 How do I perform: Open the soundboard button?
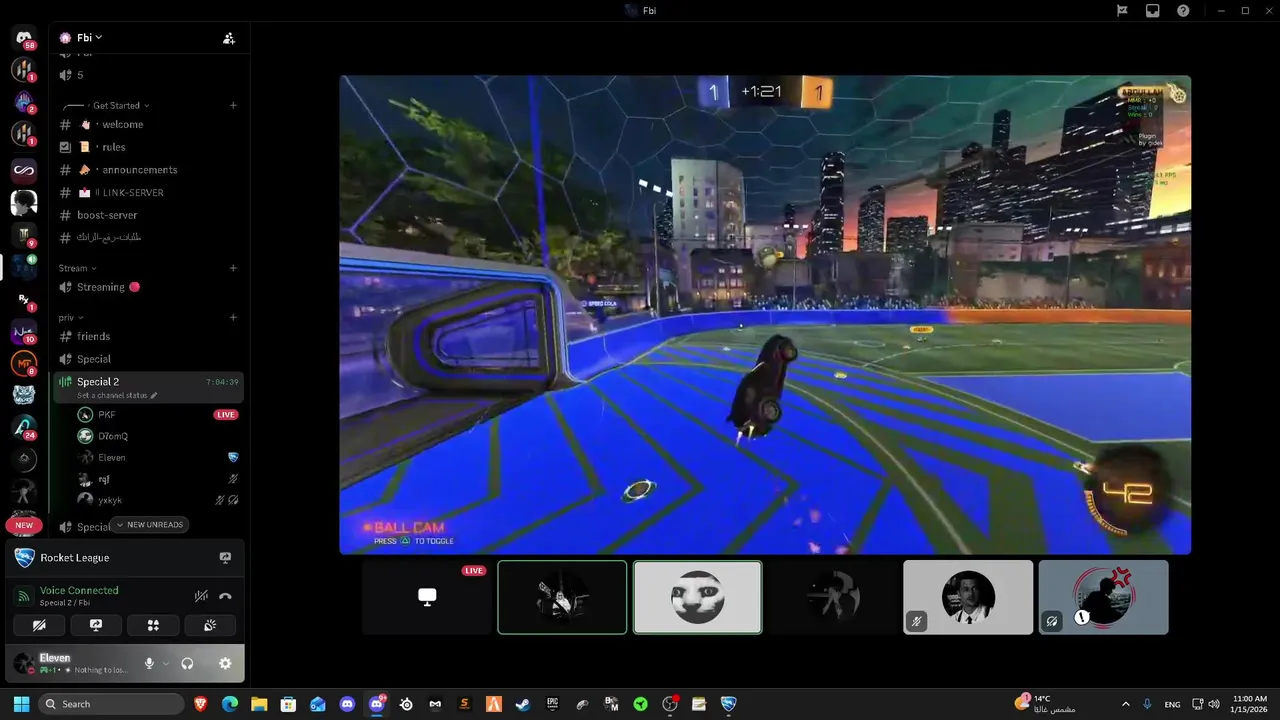point(210,625)
